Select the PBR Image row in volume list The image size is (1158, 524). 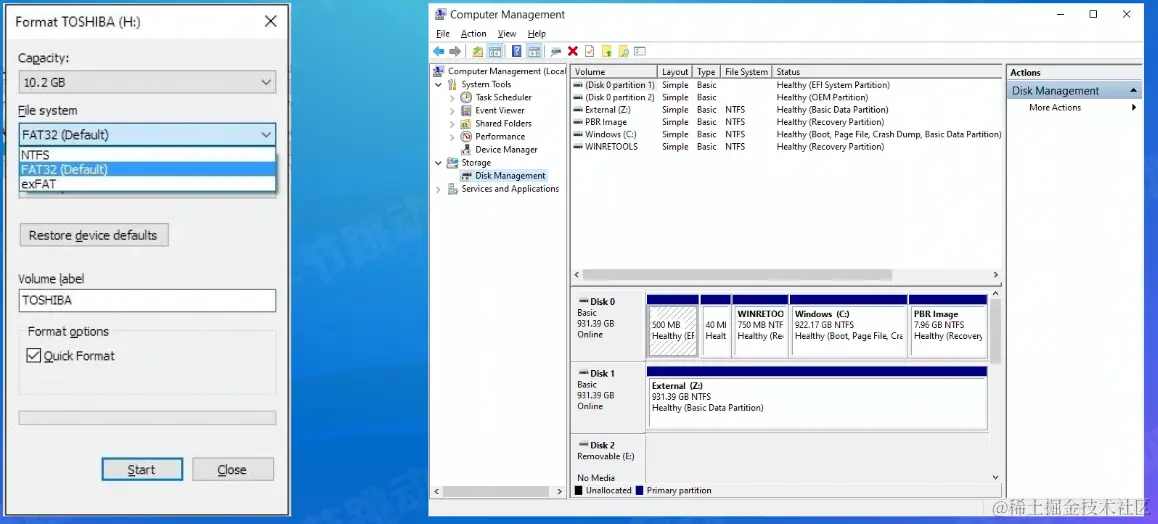[x=787, y=122]
